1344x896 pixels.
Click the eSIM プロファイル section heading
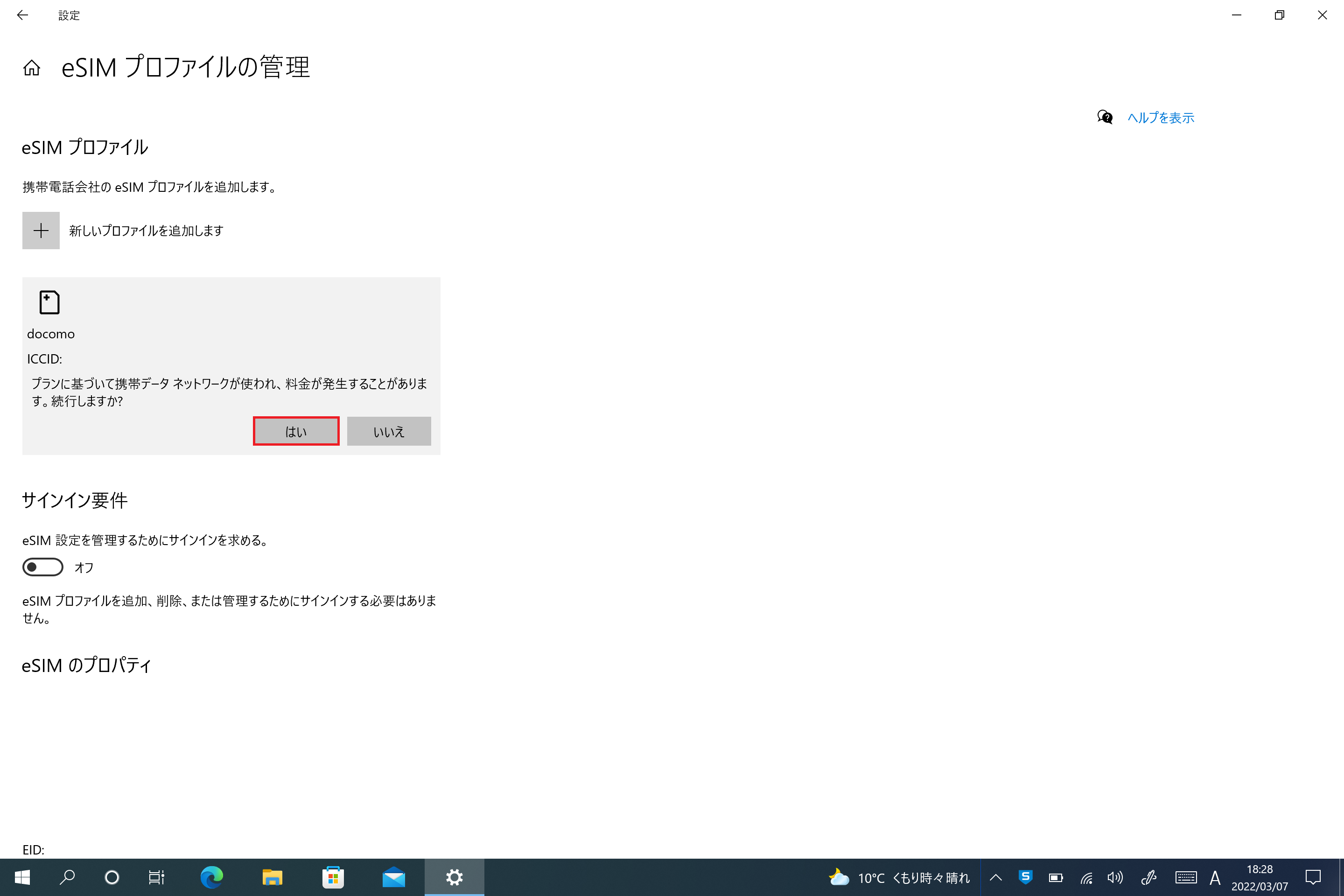click(x=85, y=147)
